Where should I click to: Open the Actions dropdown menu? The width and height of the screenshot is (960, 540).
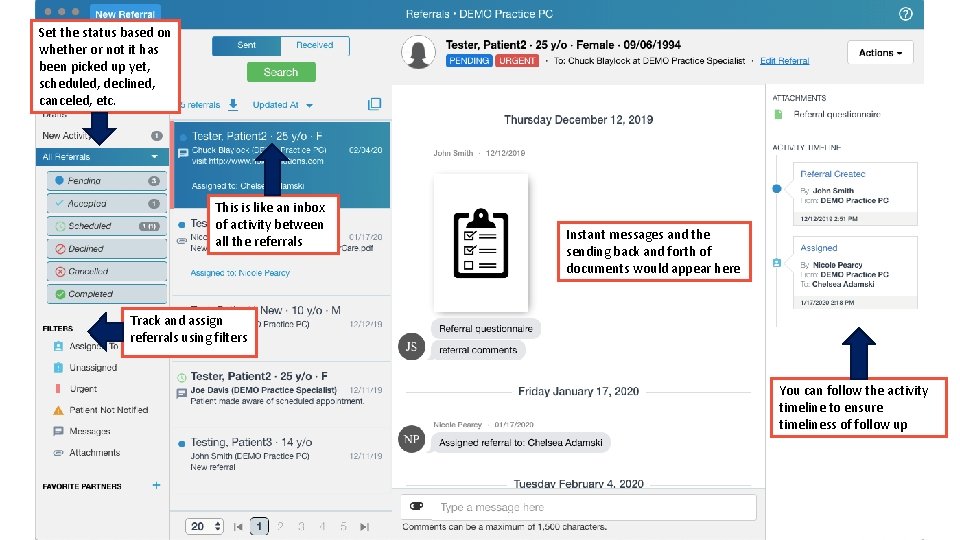click(880, 53)
